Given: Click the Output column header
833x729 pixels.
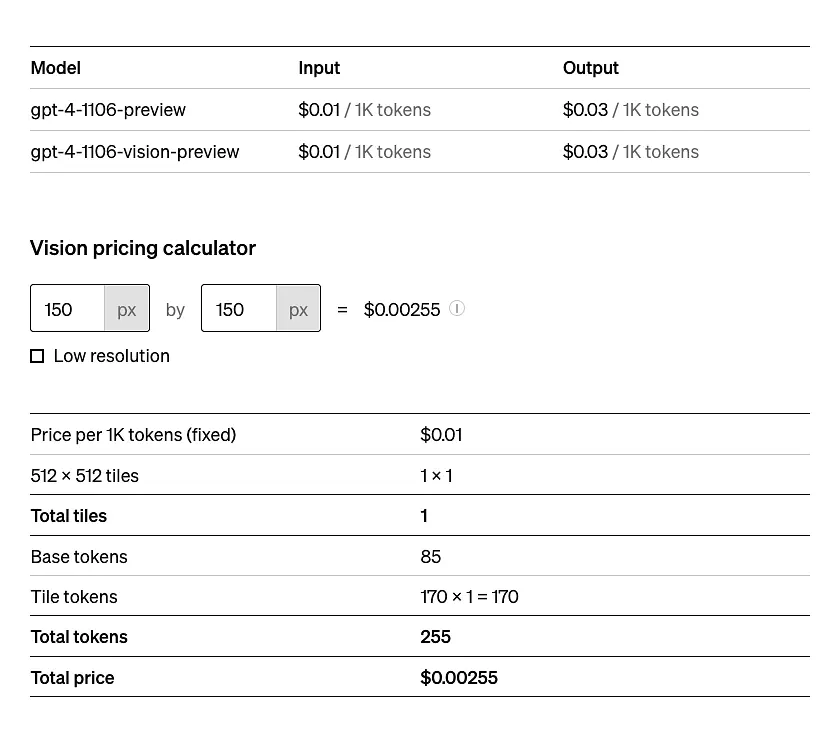Looking at the screenshot, I should point(591,68).
